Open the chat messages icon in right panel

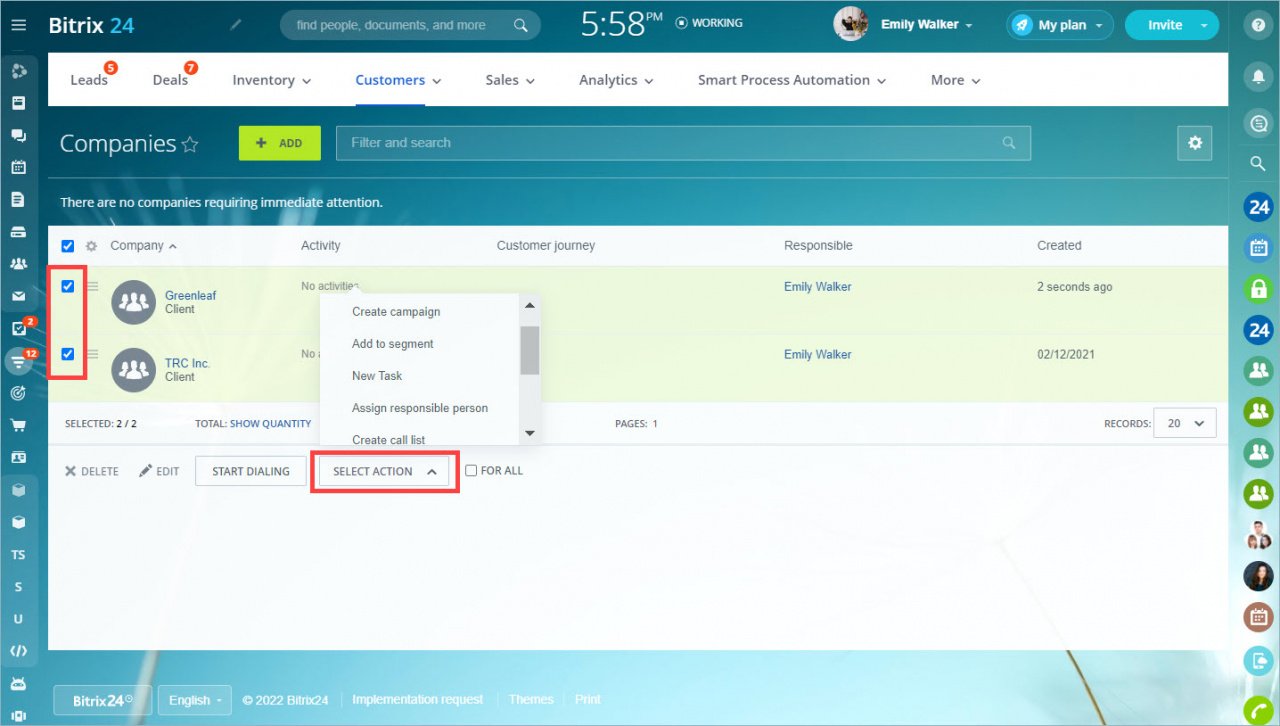[x=1259, y=122]
